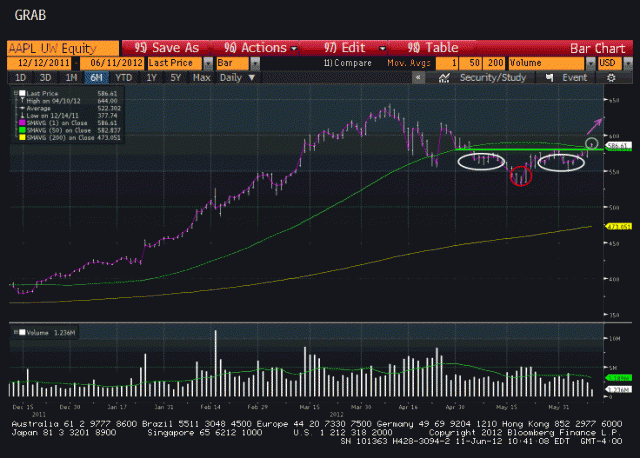
Task: Click the 'Bar Chart' title text
Action: (597, 49)
